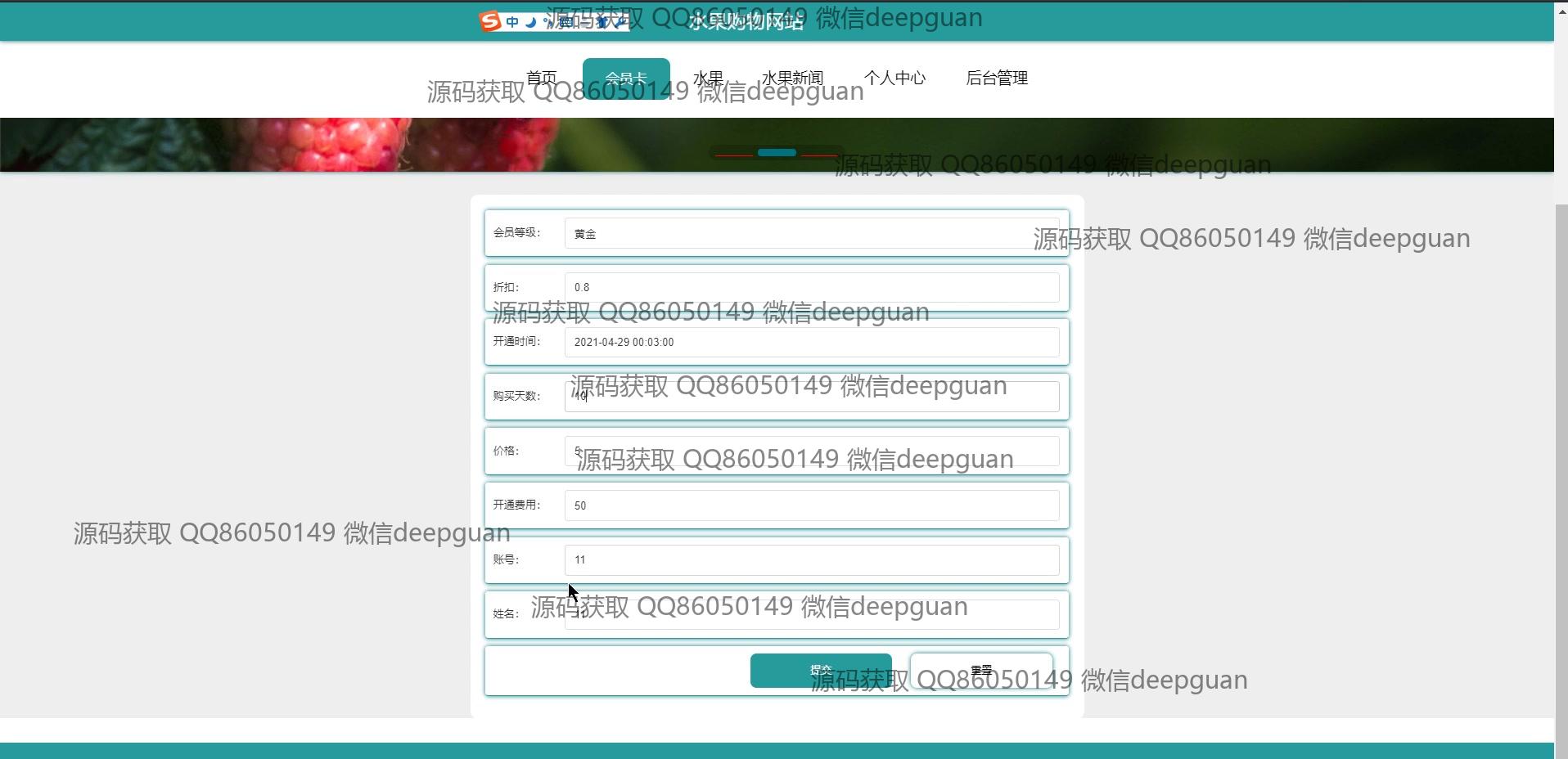
Task: Navigate to 个人中心
Action: pyautogui.click(x=894, y=78)
